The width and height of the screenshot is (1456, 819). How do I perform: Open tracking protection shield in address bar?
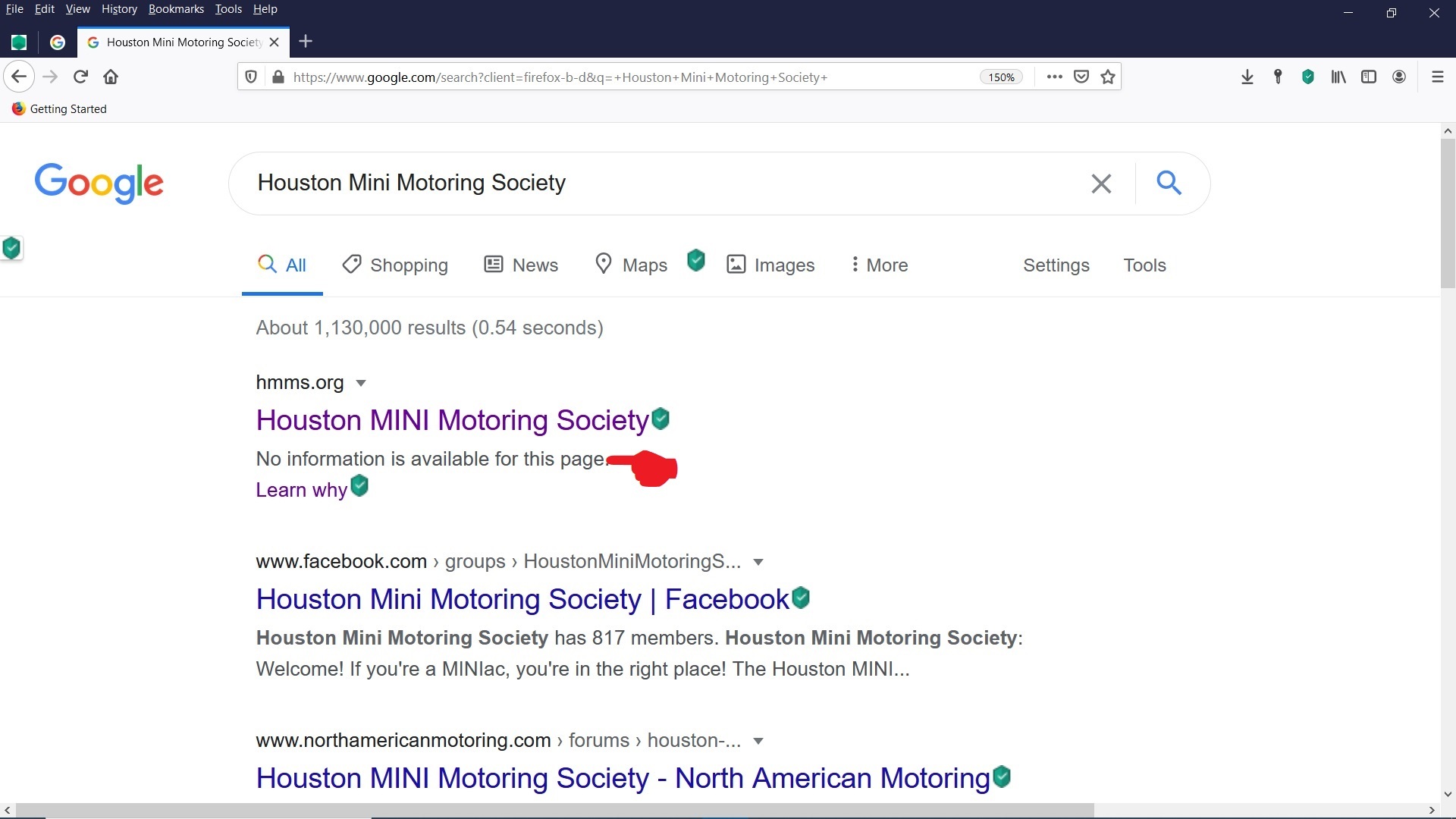pyautogui.click(x=251, y=77)
